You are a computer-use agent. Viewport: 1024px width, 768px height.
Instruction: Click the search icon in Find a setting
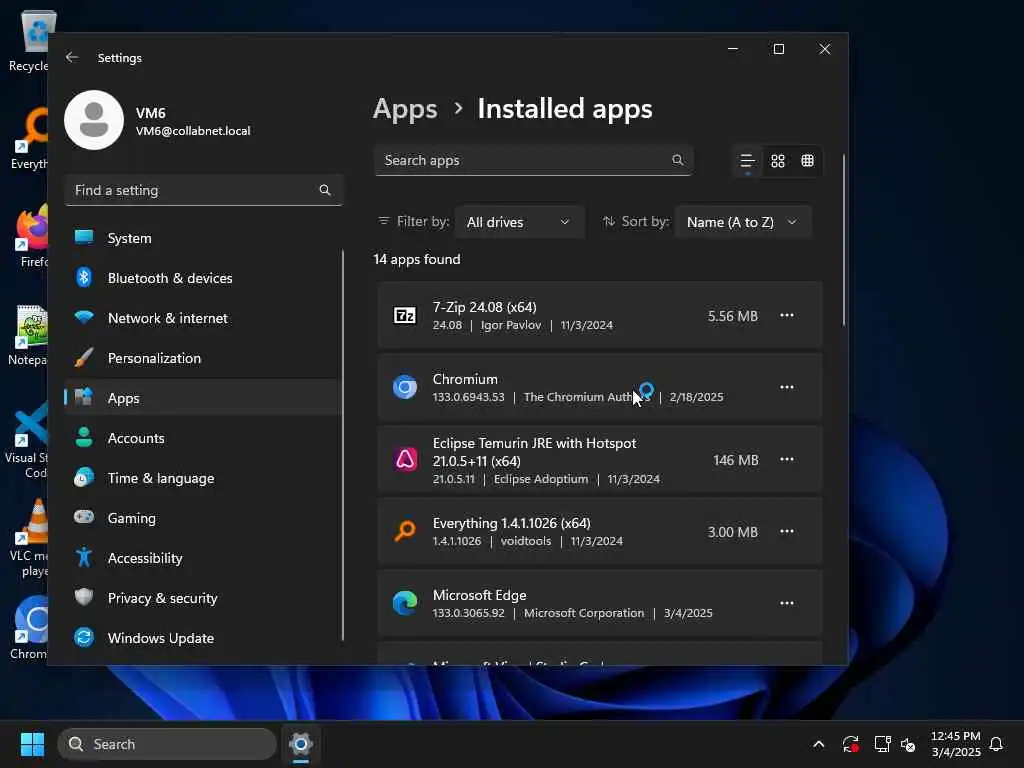pyautogui.click(x=325, y=190)
